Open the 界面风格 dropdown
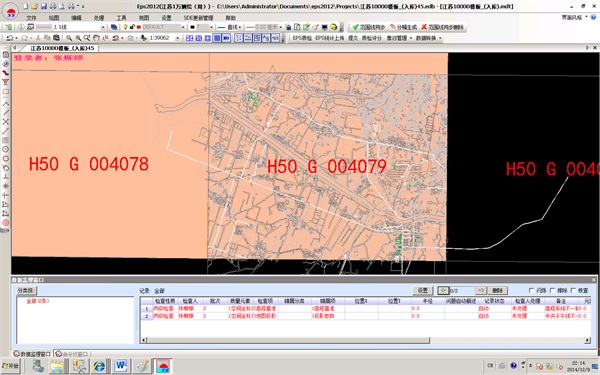 coord(574,17)
